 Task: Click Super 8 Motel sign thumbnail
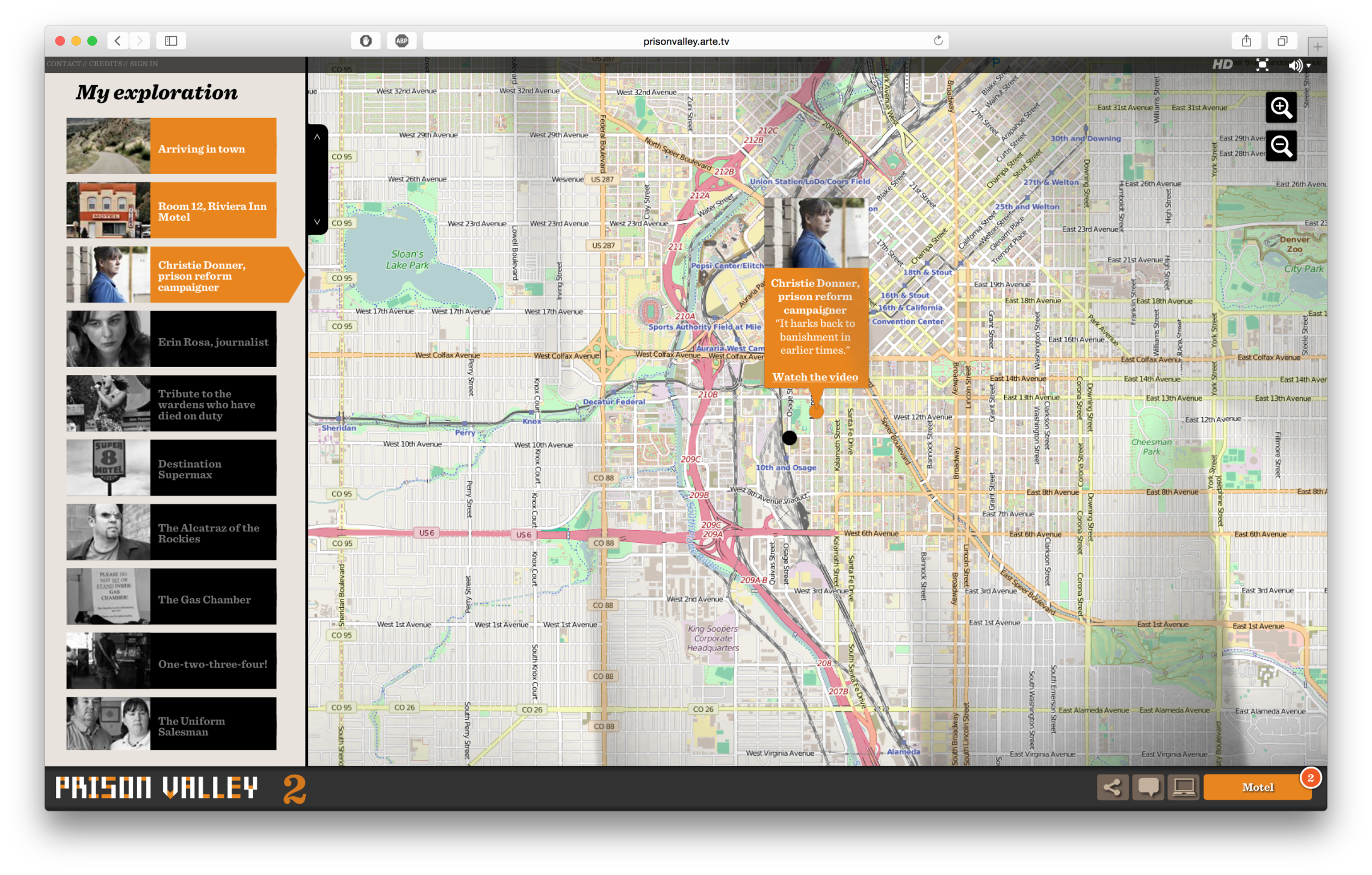(108, 468)
